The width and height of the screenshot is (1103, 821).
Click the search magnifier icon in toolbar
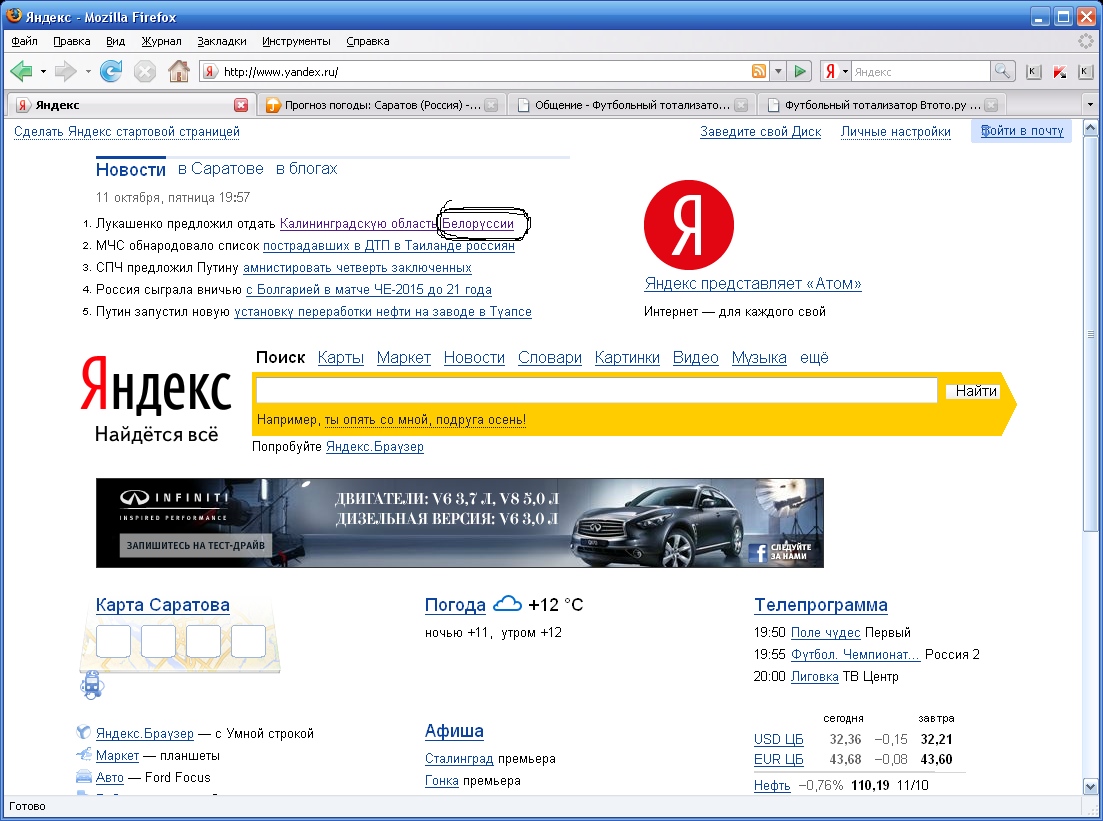(1002, 71)
